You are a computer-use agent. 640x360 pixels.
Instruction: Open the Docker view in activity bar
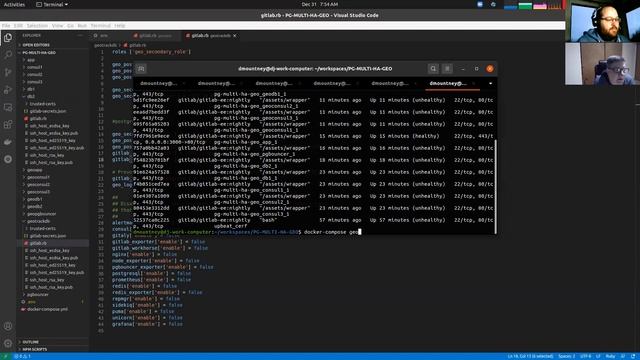point(8,142)
